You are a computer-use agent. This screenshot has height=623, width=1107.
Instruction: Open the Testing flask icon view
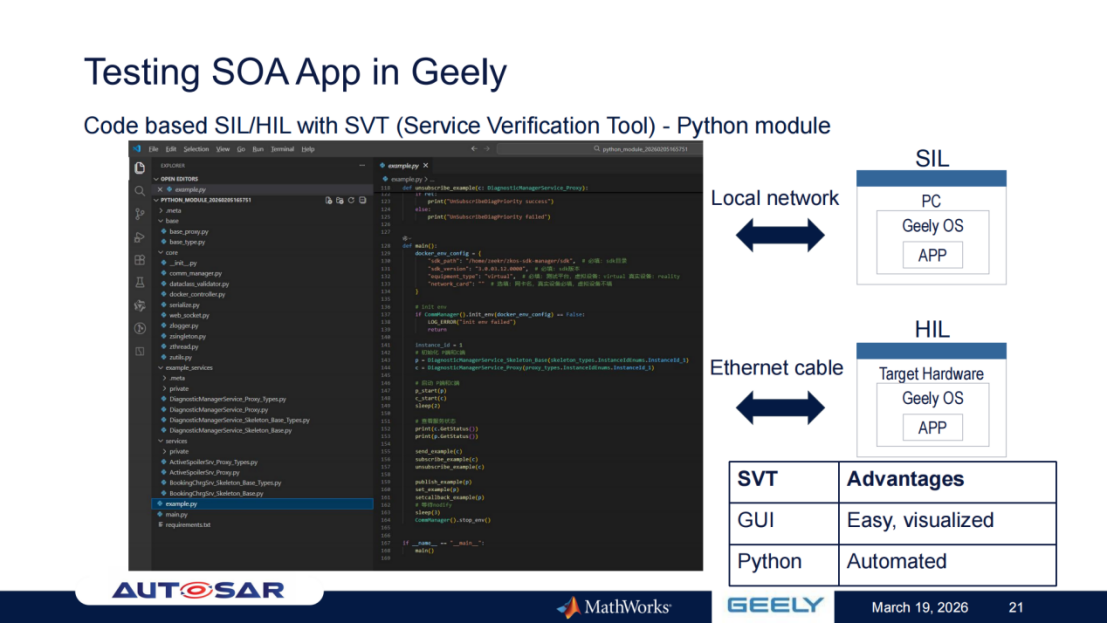[x=140, y=283]
